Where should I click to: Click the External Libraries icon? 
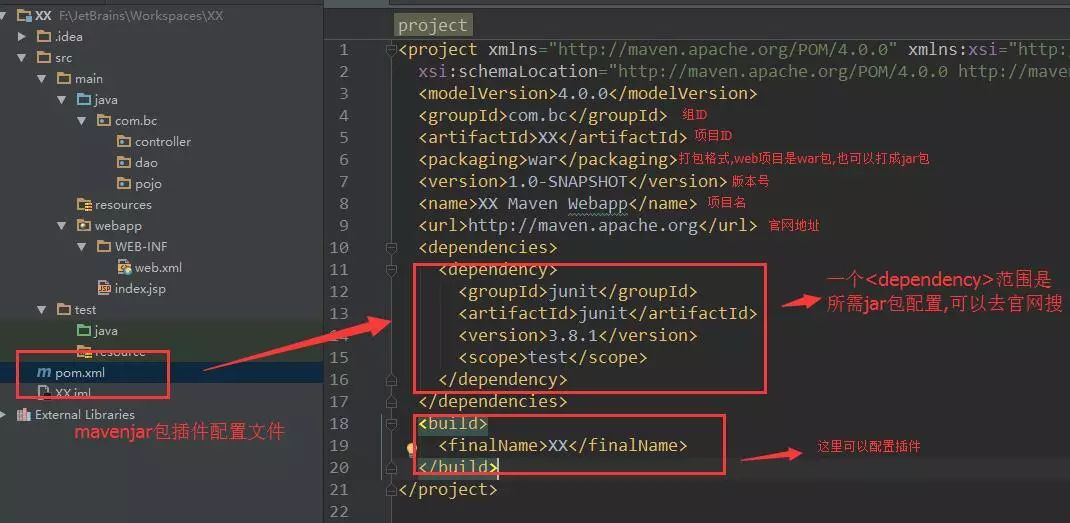(x=24, y=414)
